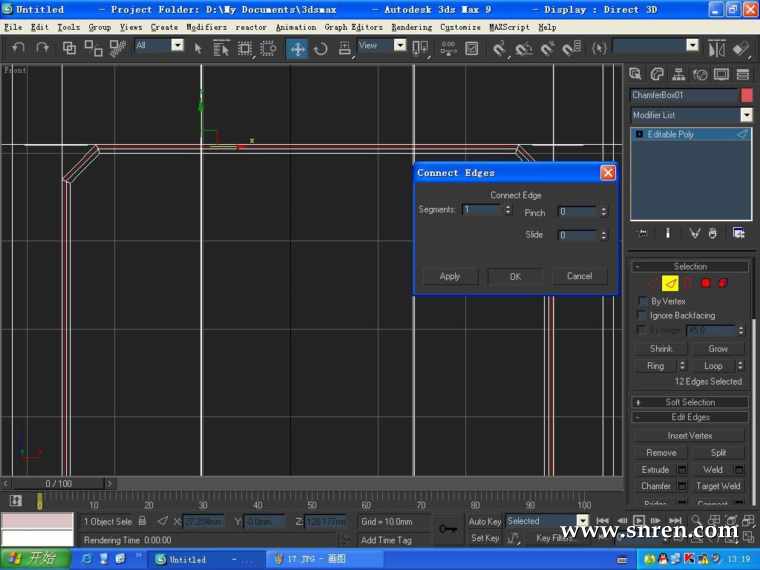
Task: Switch to the Motion panel icon
Action: (x=700, y=74)
